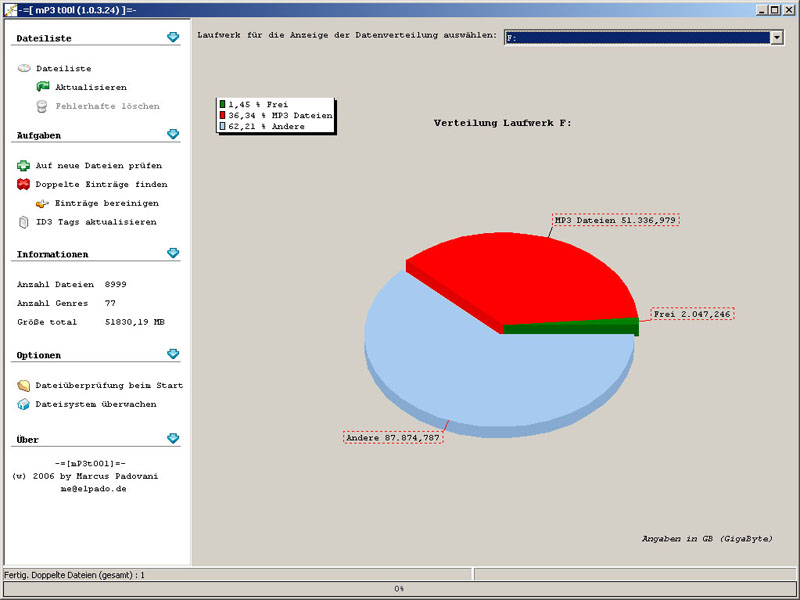
Task: Click the Fehlerhafte löschen link
Action: coord(108,106)
